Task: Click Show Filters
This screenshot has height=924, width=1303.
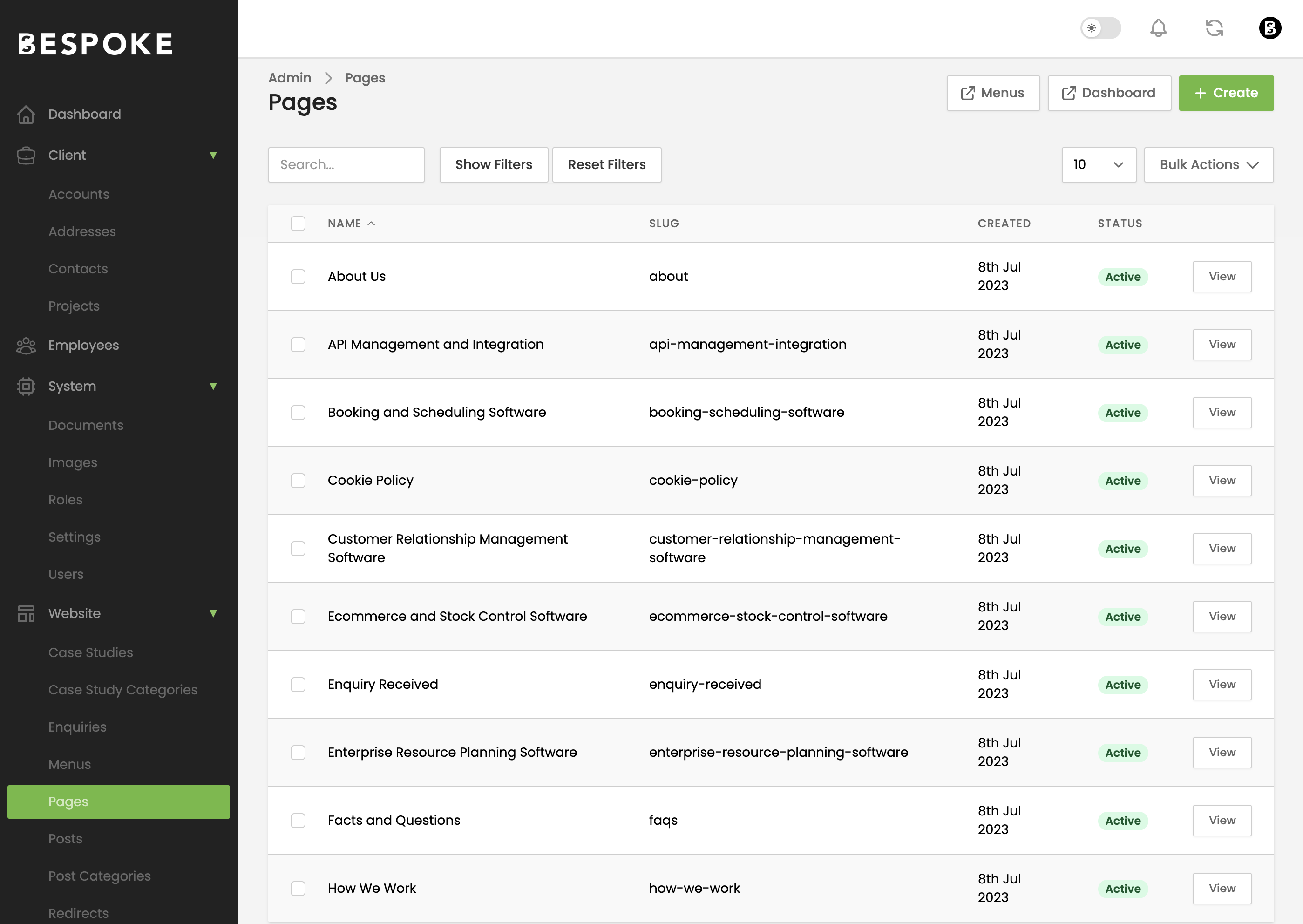Action: (x=494, y=165)
